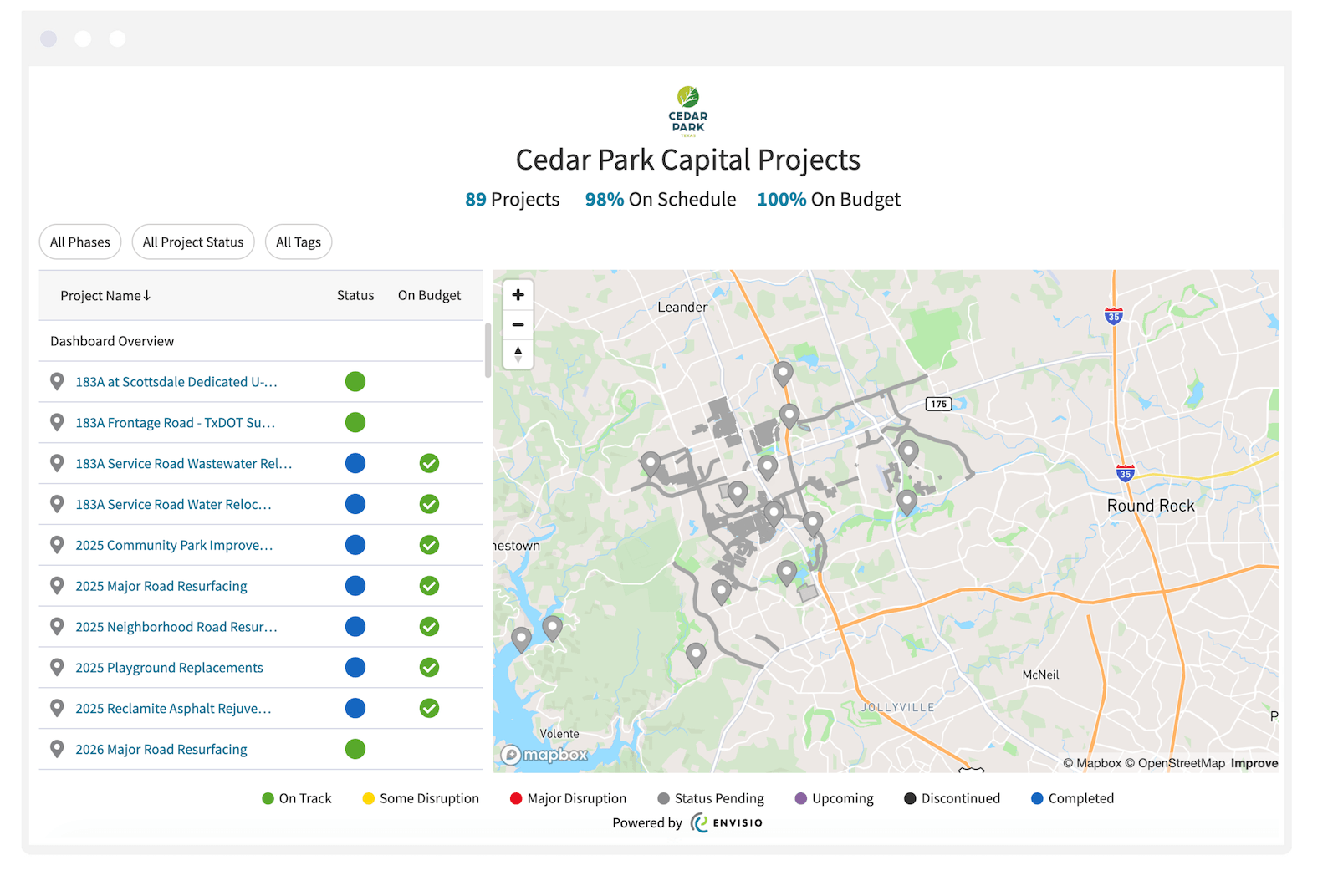Reset map bearing with compass button

(518, 354)
